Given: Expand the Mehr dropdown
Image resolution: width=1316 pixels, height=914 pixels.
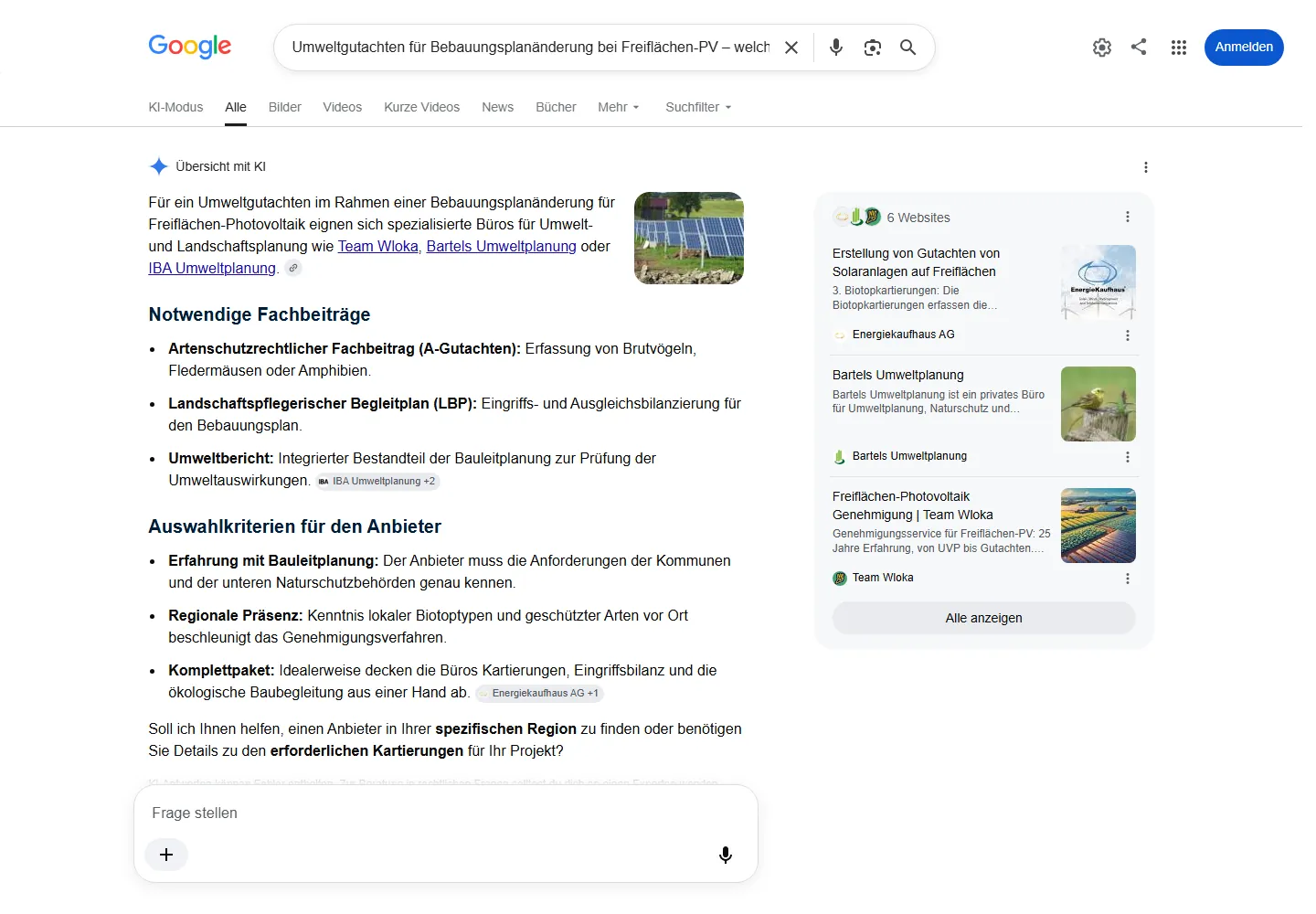Looking at the screenshot, I should click(x=619, y=107).
